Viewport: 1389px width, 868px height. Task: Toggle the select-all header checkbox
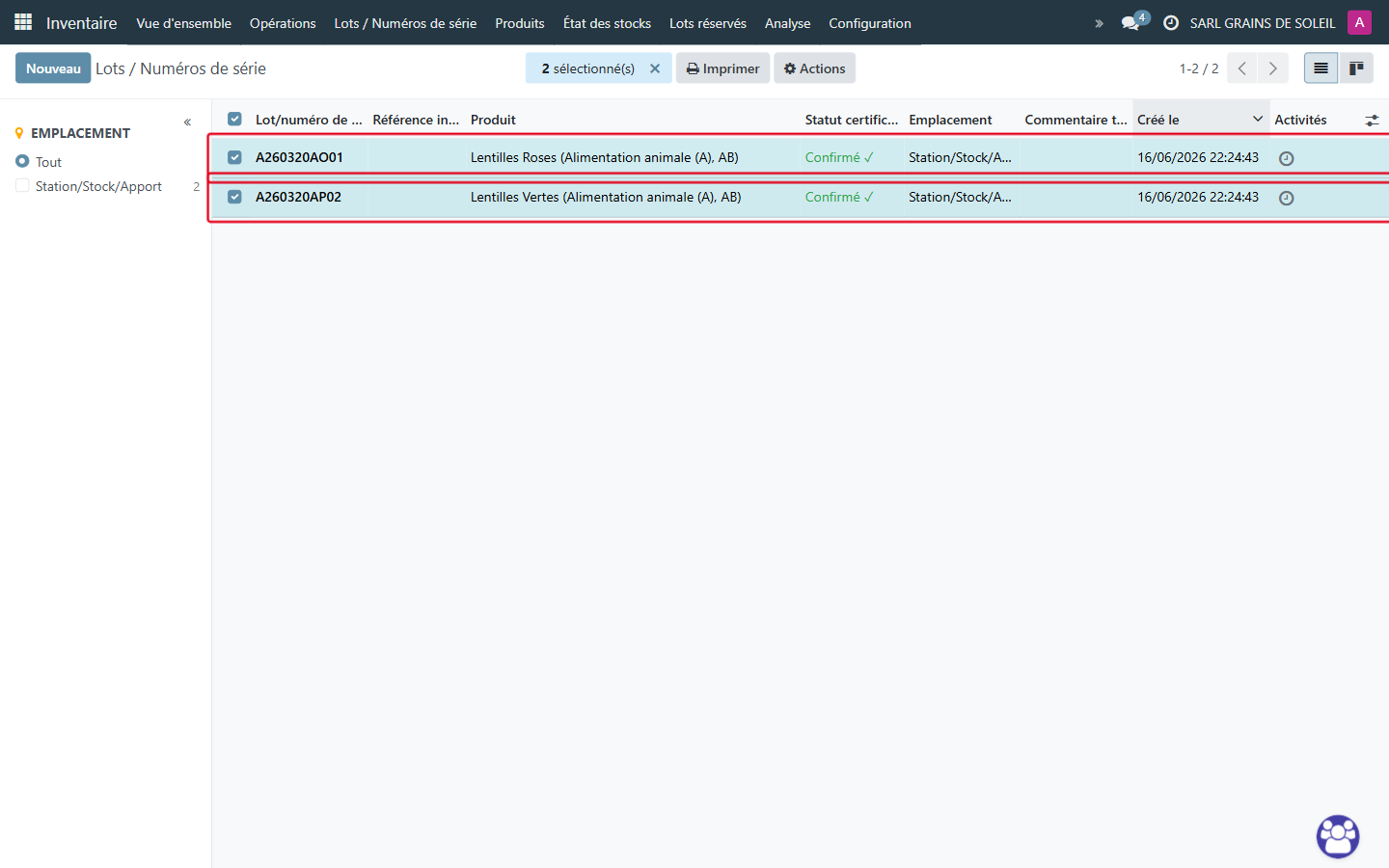(x=234, y=119)
